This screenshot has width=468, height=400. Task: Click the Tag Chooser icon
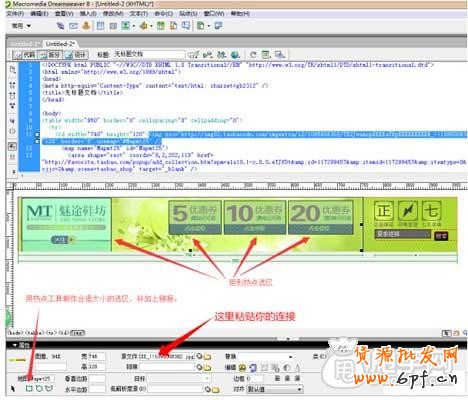[218, 26]
